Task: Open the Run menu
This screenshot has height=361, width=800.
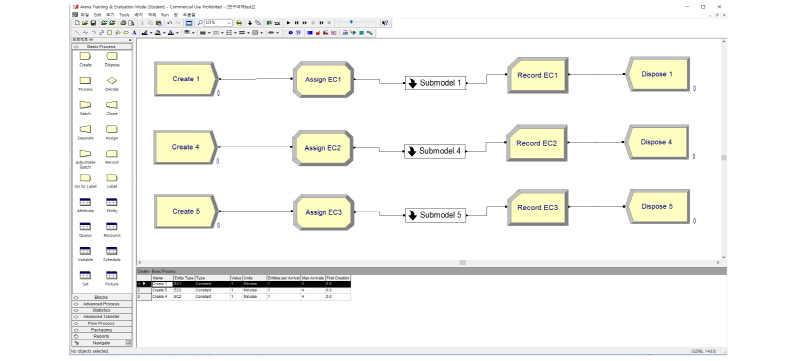Action: [165, 15]
